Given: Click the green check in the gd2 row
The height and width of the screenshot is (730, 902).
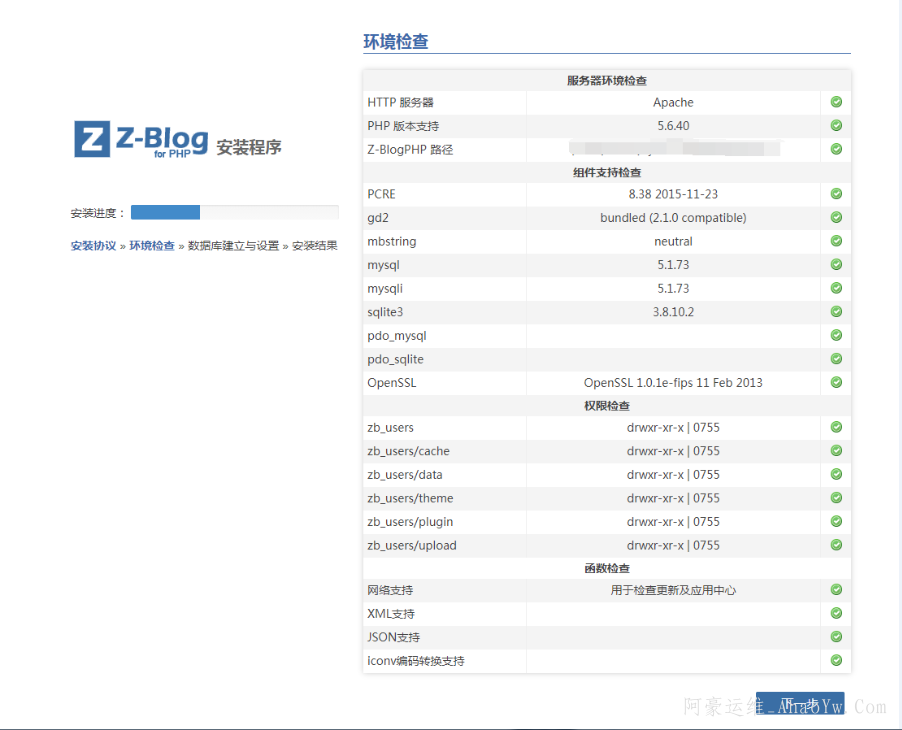Looking at the screenshot, I should click(x=836, y=217).
